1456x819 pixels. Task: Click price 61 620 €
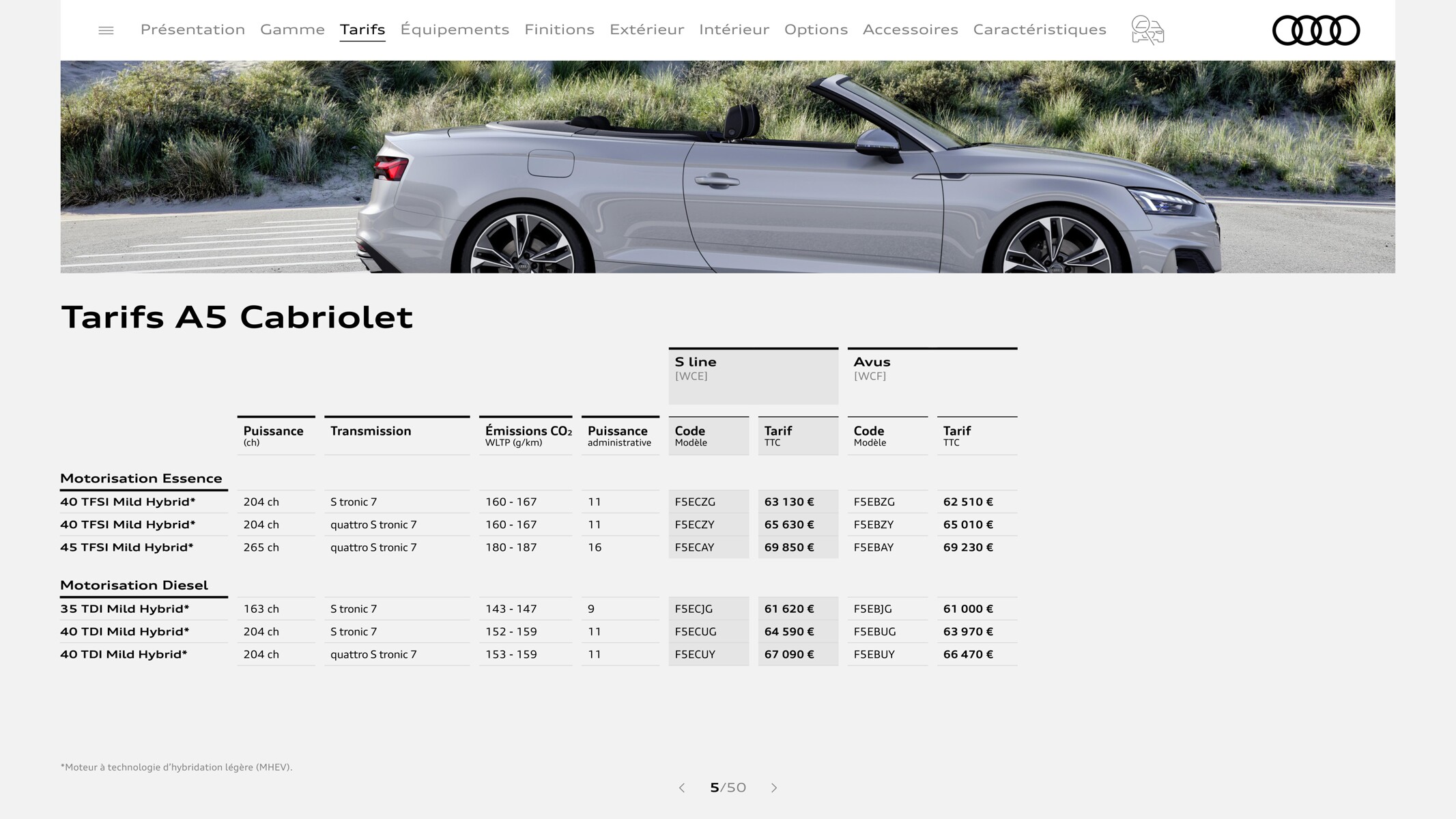coord(789,609)
